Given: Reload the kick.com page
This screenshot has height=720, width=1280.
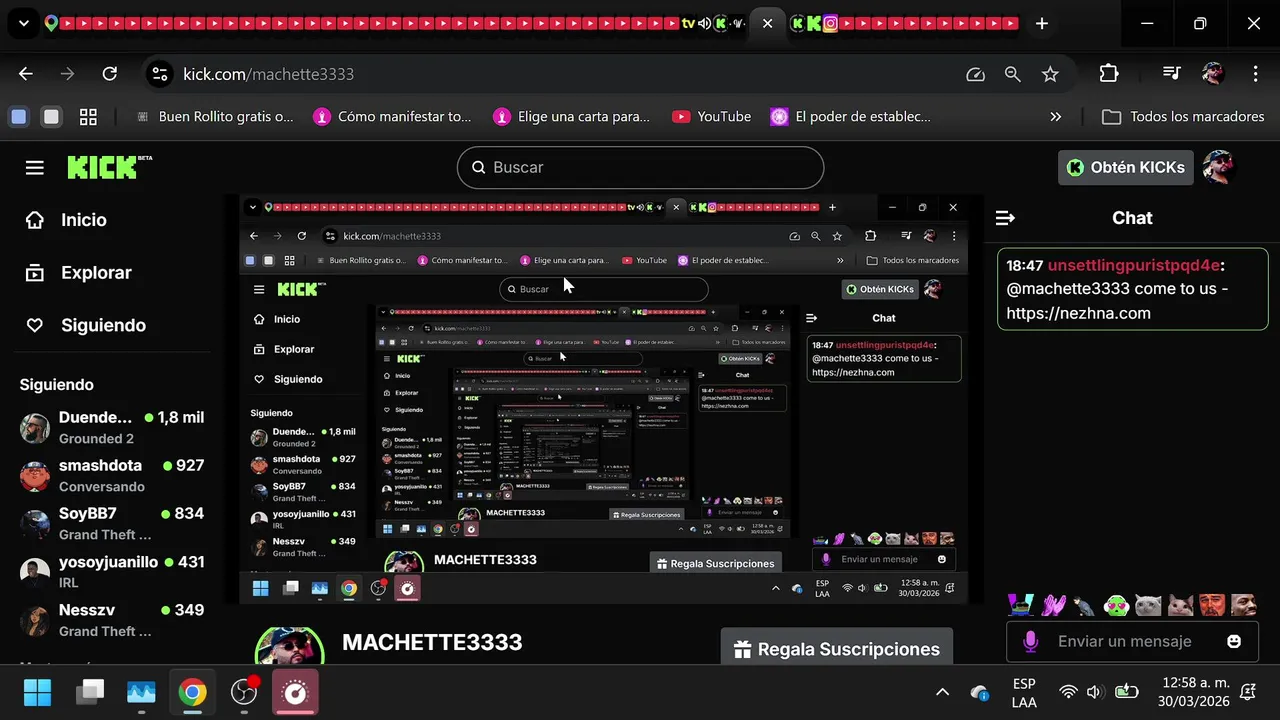Looking at the screenshot, I should point(110,74).
